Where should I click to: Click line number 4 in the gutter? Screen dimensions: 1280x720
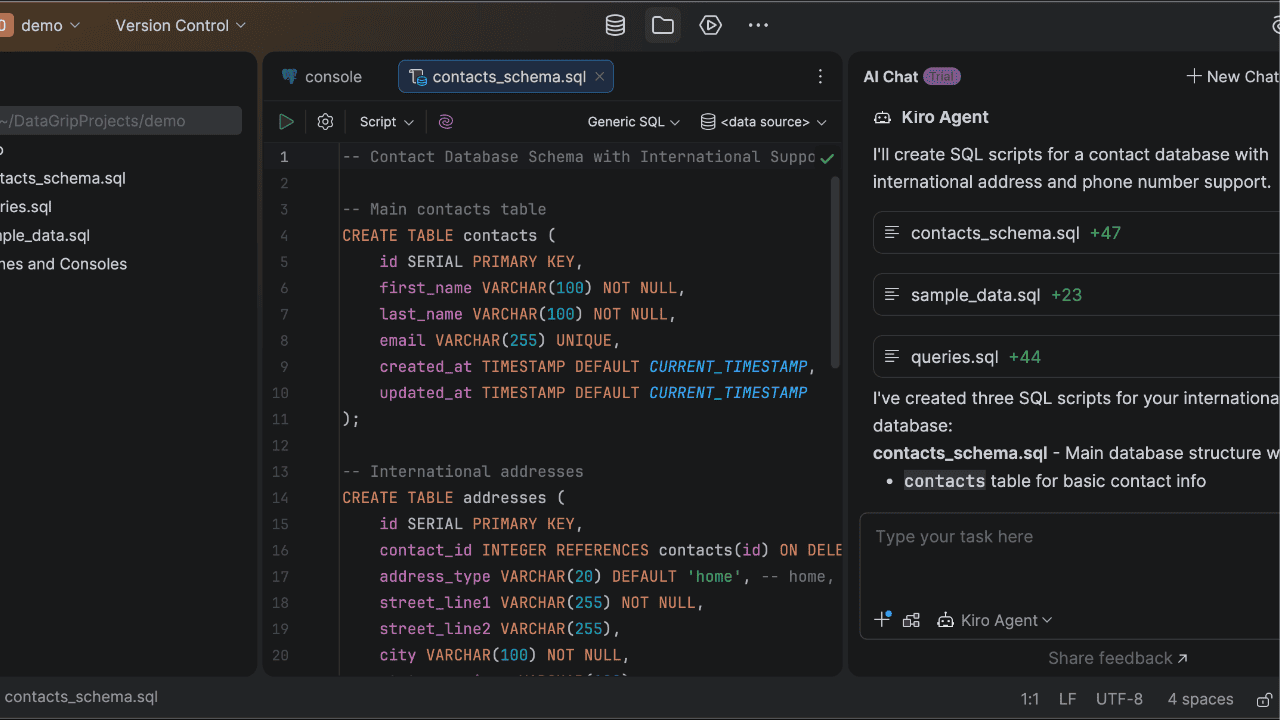click(284, 236)
